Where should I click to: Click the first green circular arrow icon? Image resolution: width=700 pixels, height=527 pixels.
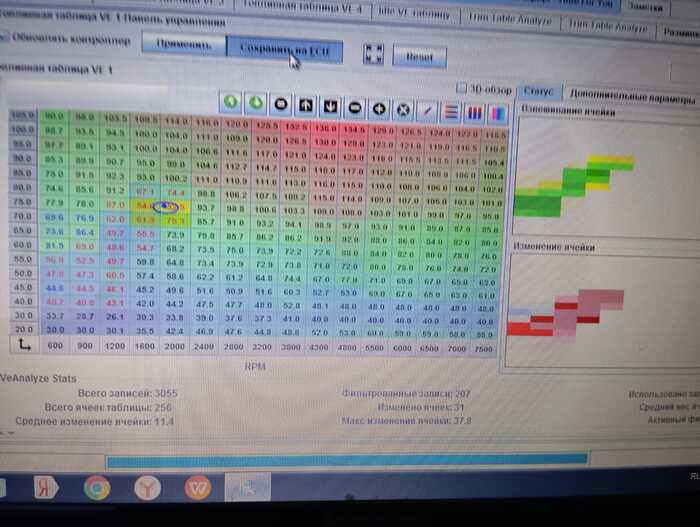[230, 102]
